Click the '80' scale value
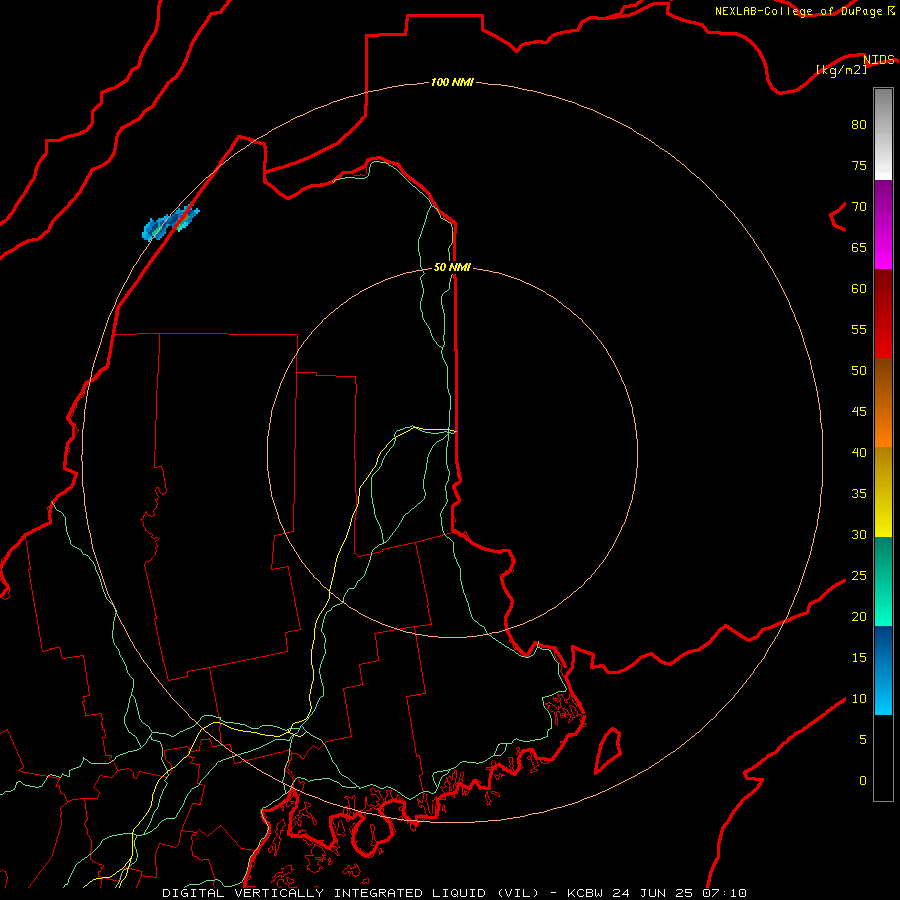The width and height of the screenshot is (900, 900). click(x=859, y=125)
